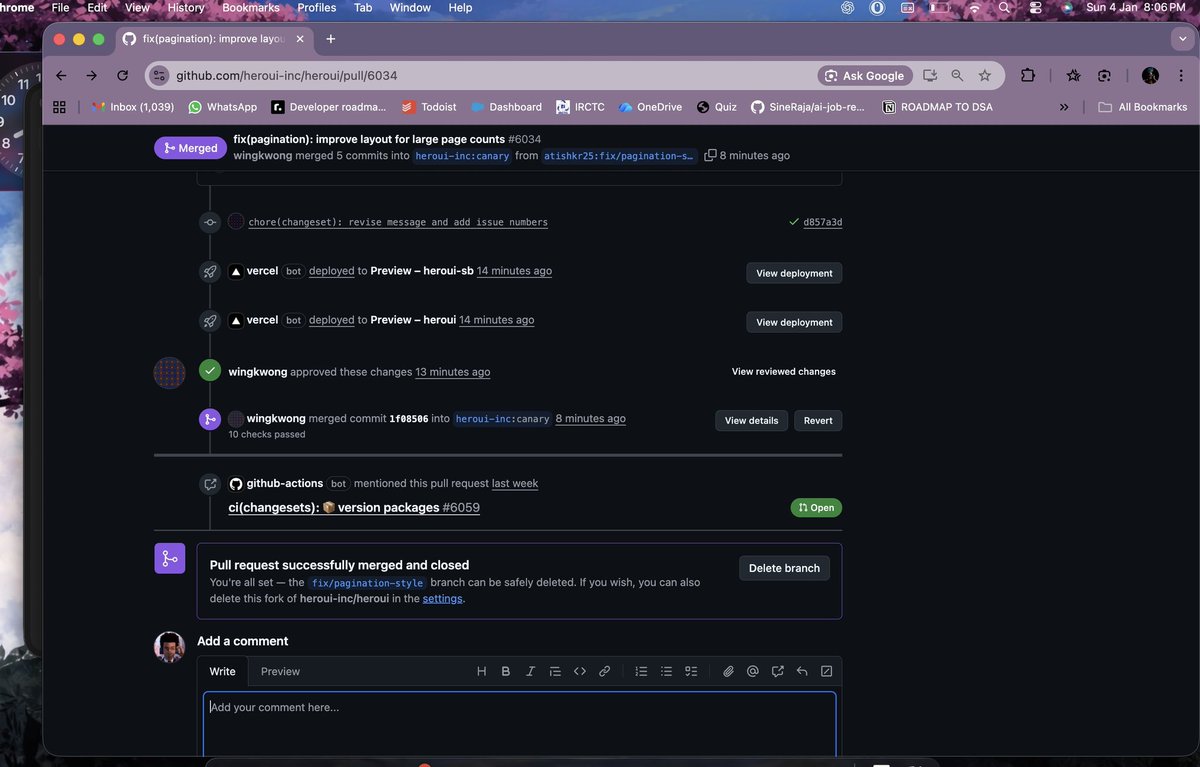
Task: Go back to previous page
Action: [61, 76]
